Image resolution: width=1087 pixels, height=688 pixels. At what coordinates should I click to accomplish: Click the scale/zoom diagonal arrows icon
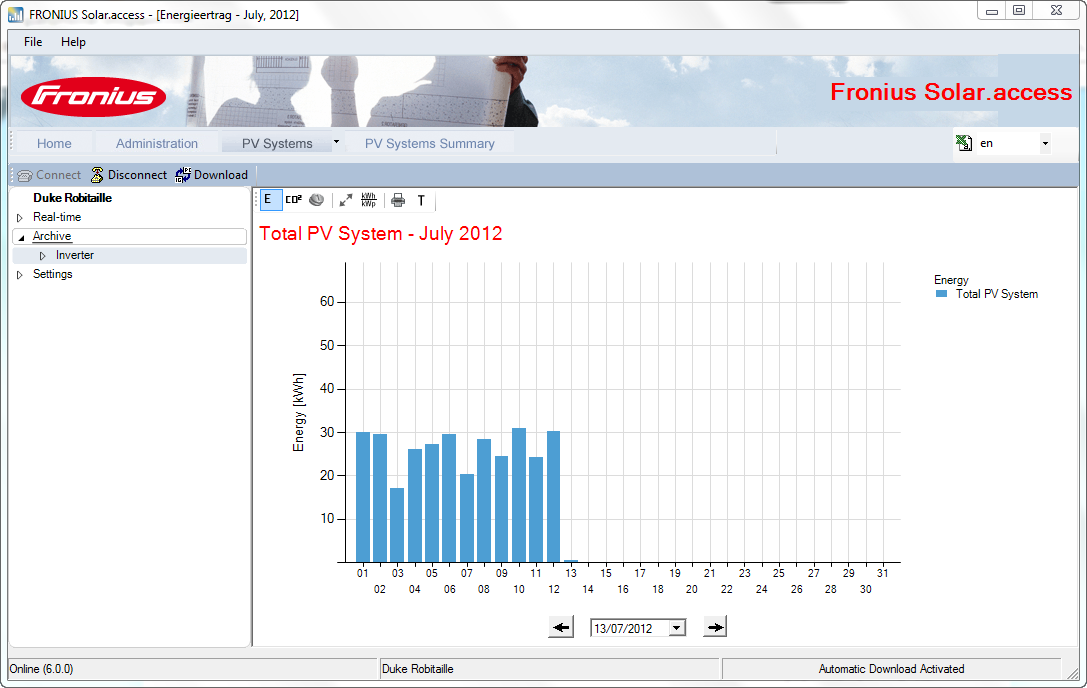click(345, 200)
